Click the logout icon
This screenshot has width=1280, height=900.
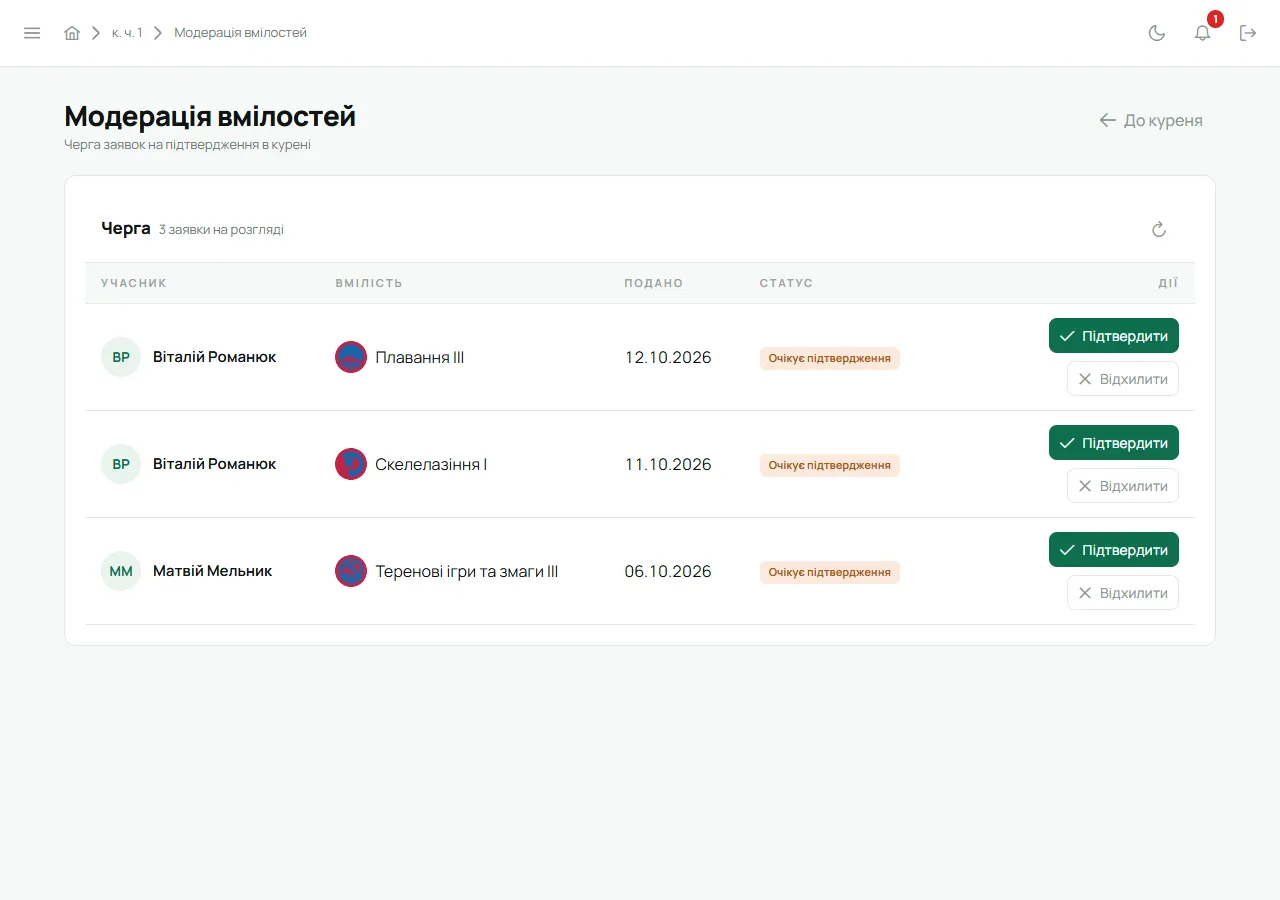(1248, 33)
